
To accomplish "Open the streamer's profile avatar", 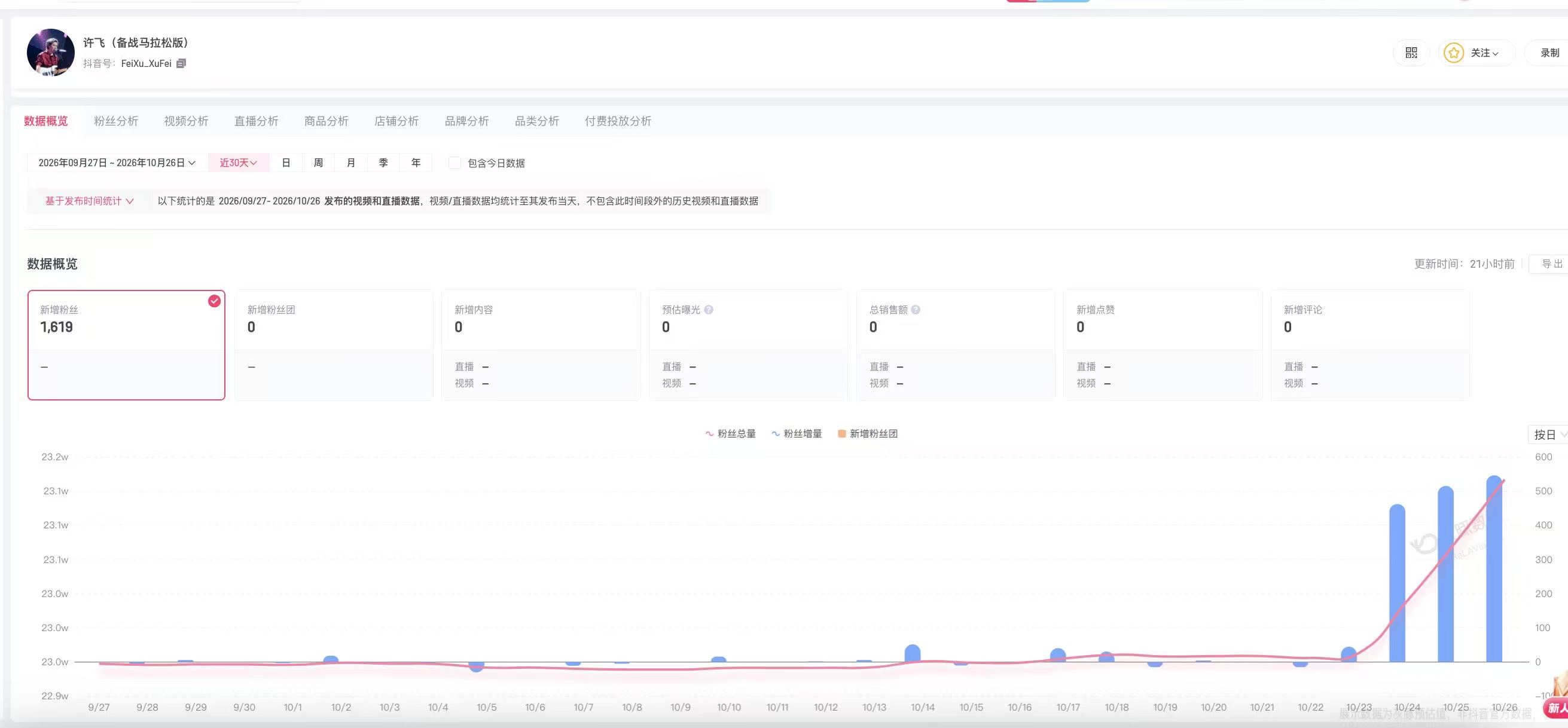I will coord(50,53).
